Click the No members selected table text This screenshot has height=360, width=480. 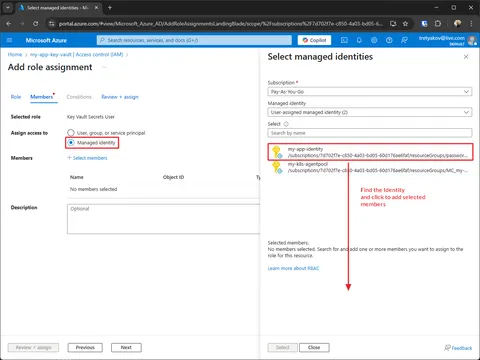[x=93, y=189]
